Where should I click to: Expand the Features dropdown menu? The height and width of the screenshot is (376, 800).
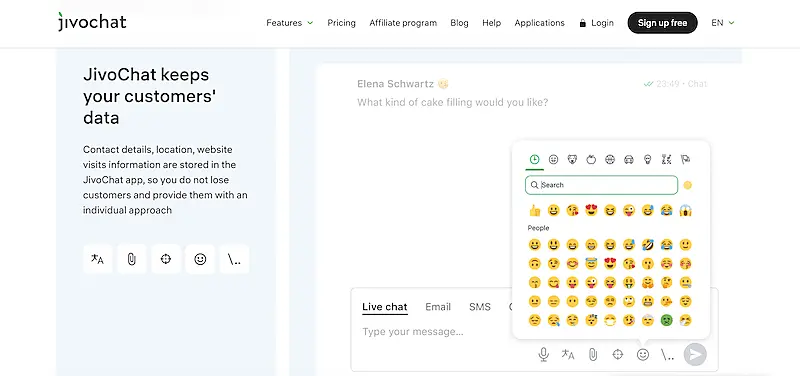pyautogui.click(x=289, y=23)
